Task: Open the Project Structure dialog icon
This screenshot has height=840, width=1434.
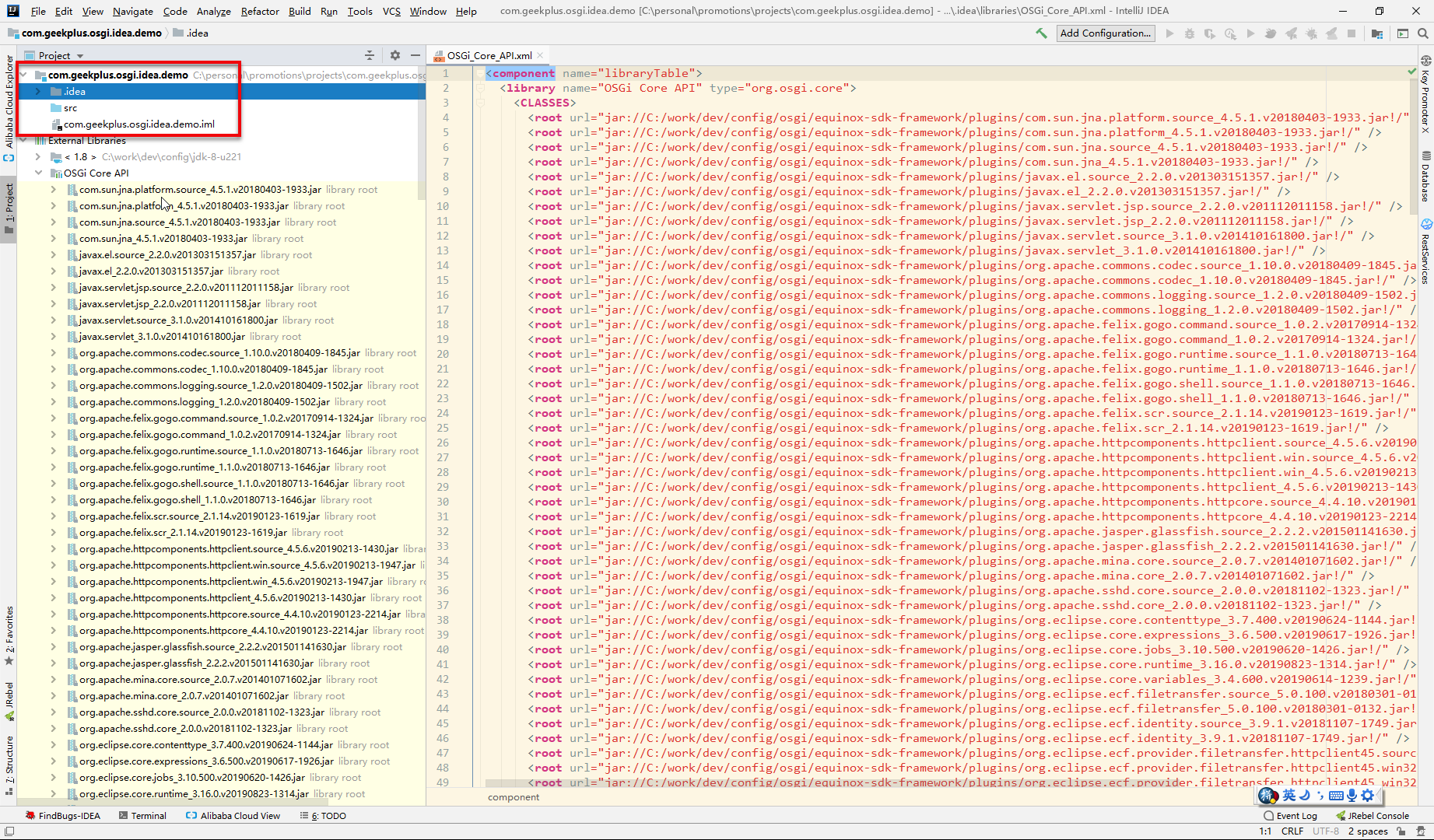Action: click(x=1377, y=33)
